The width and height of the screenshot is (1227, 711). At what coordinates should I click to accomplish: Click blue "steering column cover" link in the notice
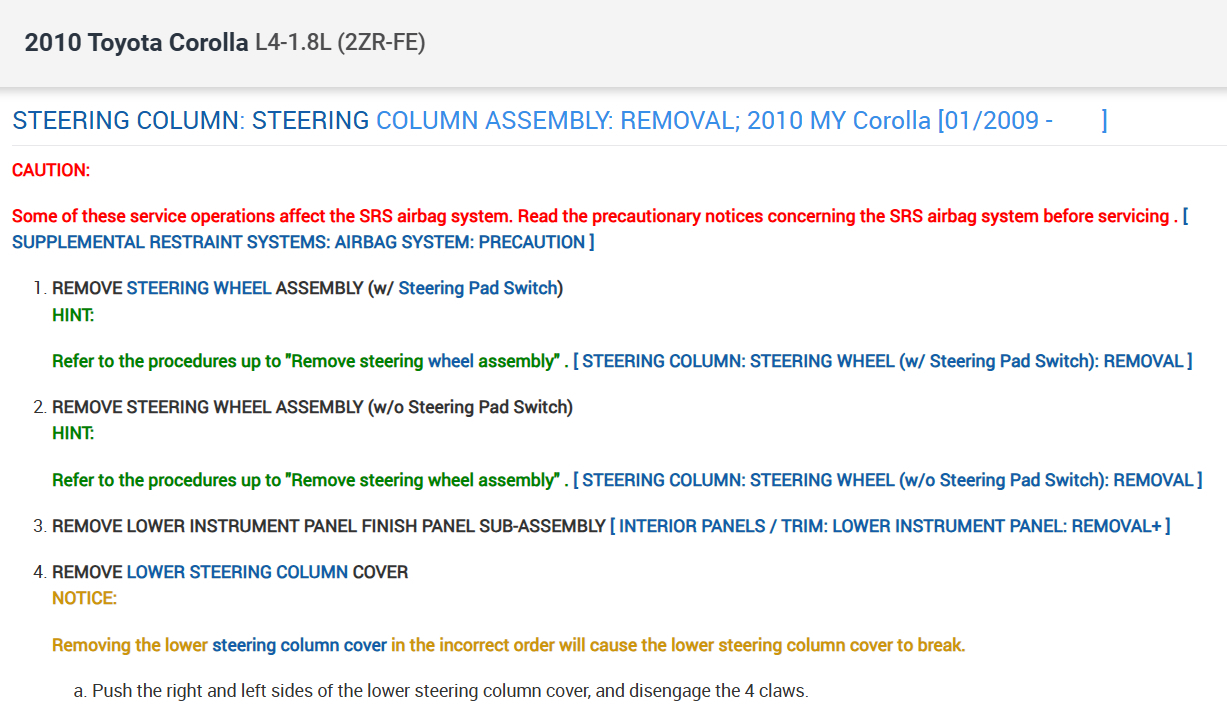click(299, 645)
